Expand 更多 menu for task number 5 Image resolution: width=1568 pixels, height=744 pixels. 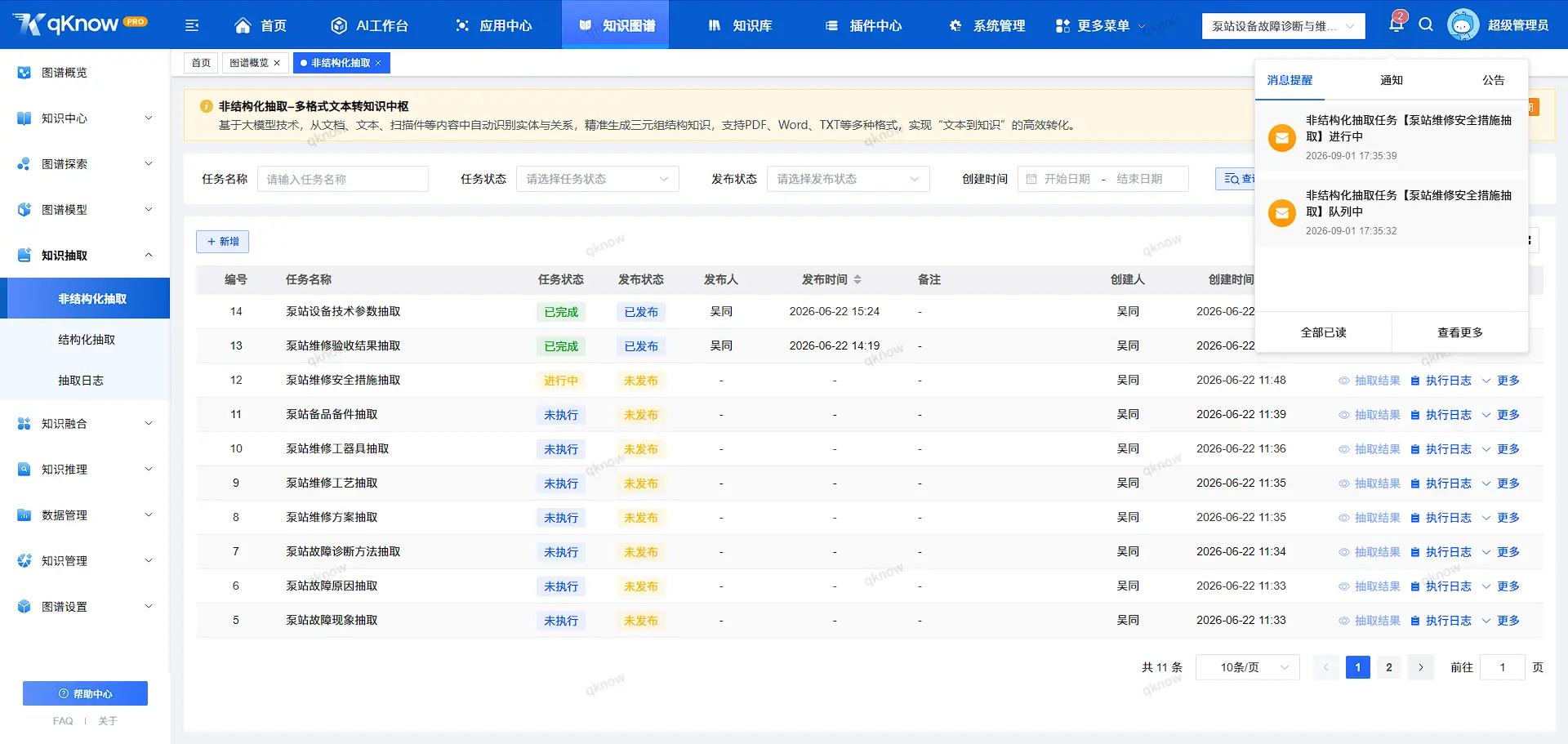[x=1501, y=621]
